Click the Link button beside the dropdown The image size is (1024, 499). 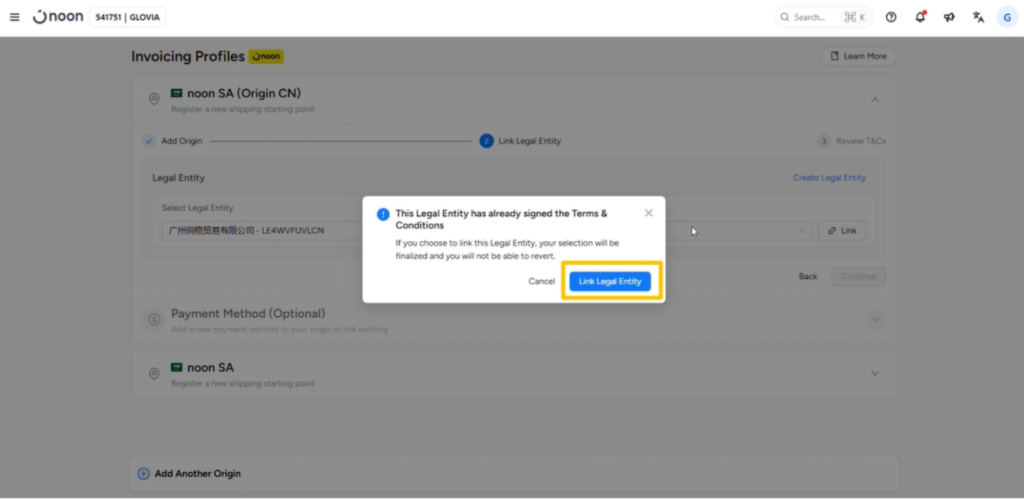[x=842, y=231]
